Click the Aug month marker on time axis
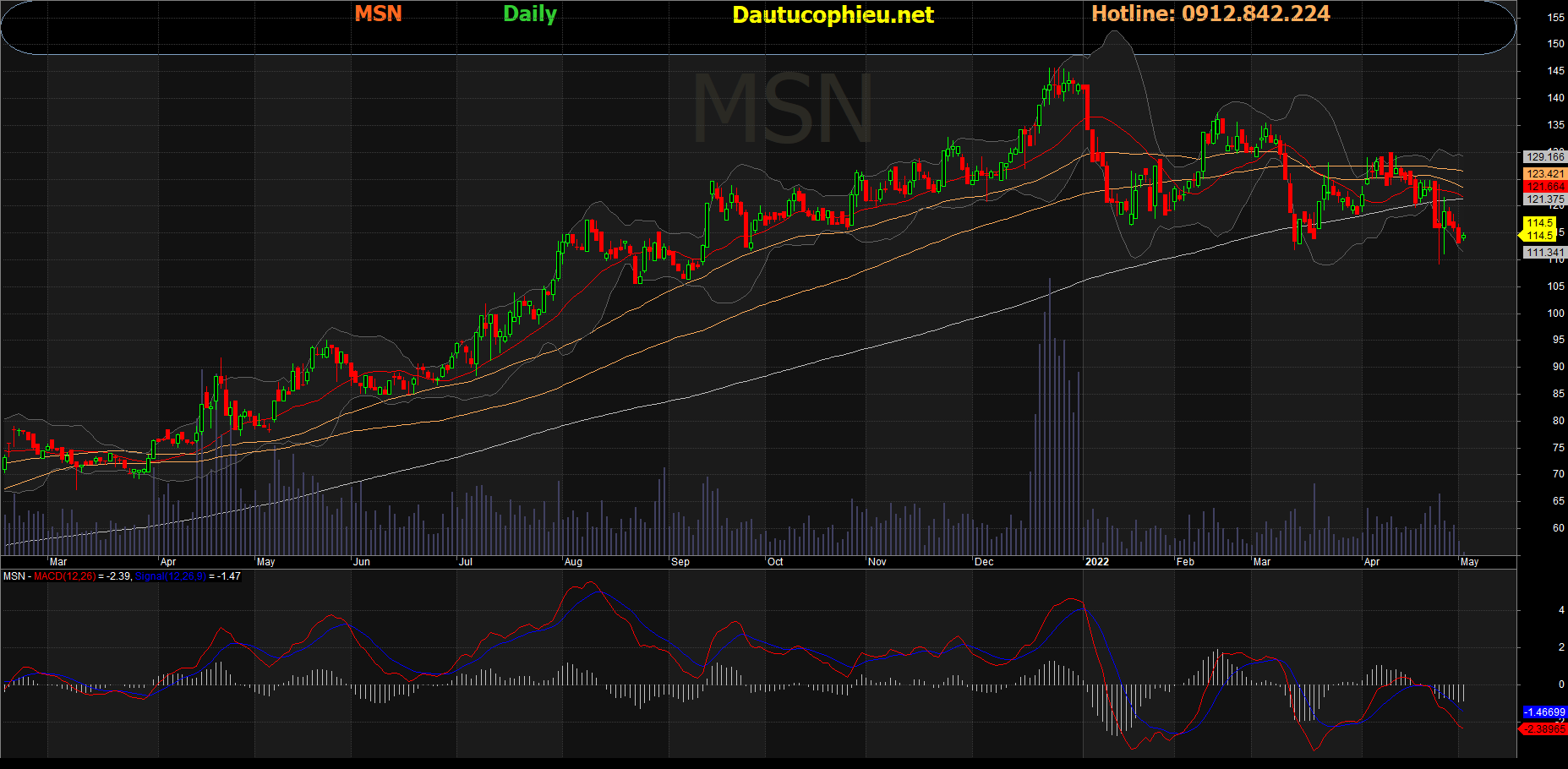The image size is (1568, 769). point(573,562)
